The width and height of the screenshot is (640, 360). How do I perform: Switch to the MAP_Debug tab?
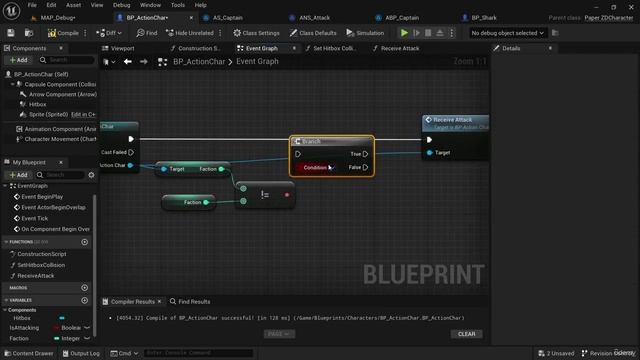[x=58, y=18]
